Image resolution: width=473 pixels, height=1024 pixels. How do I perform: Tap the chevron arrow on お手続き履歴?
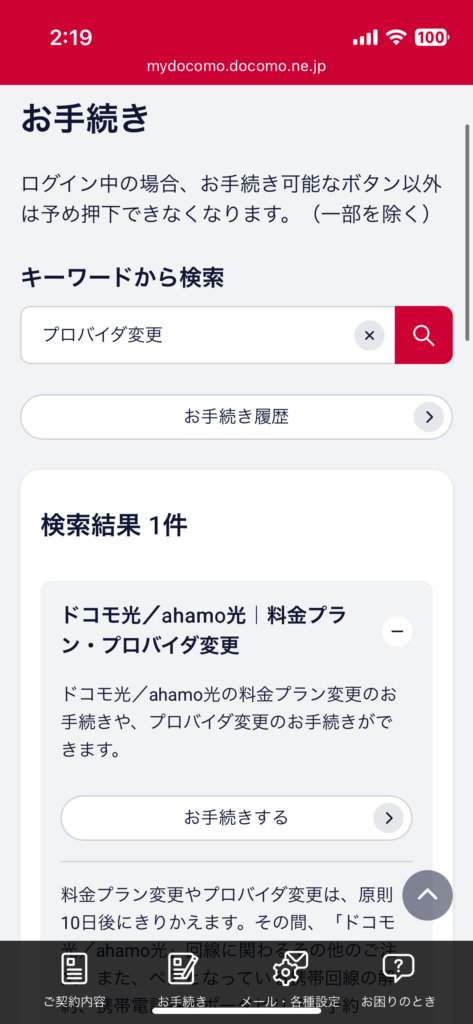(429, 417)
